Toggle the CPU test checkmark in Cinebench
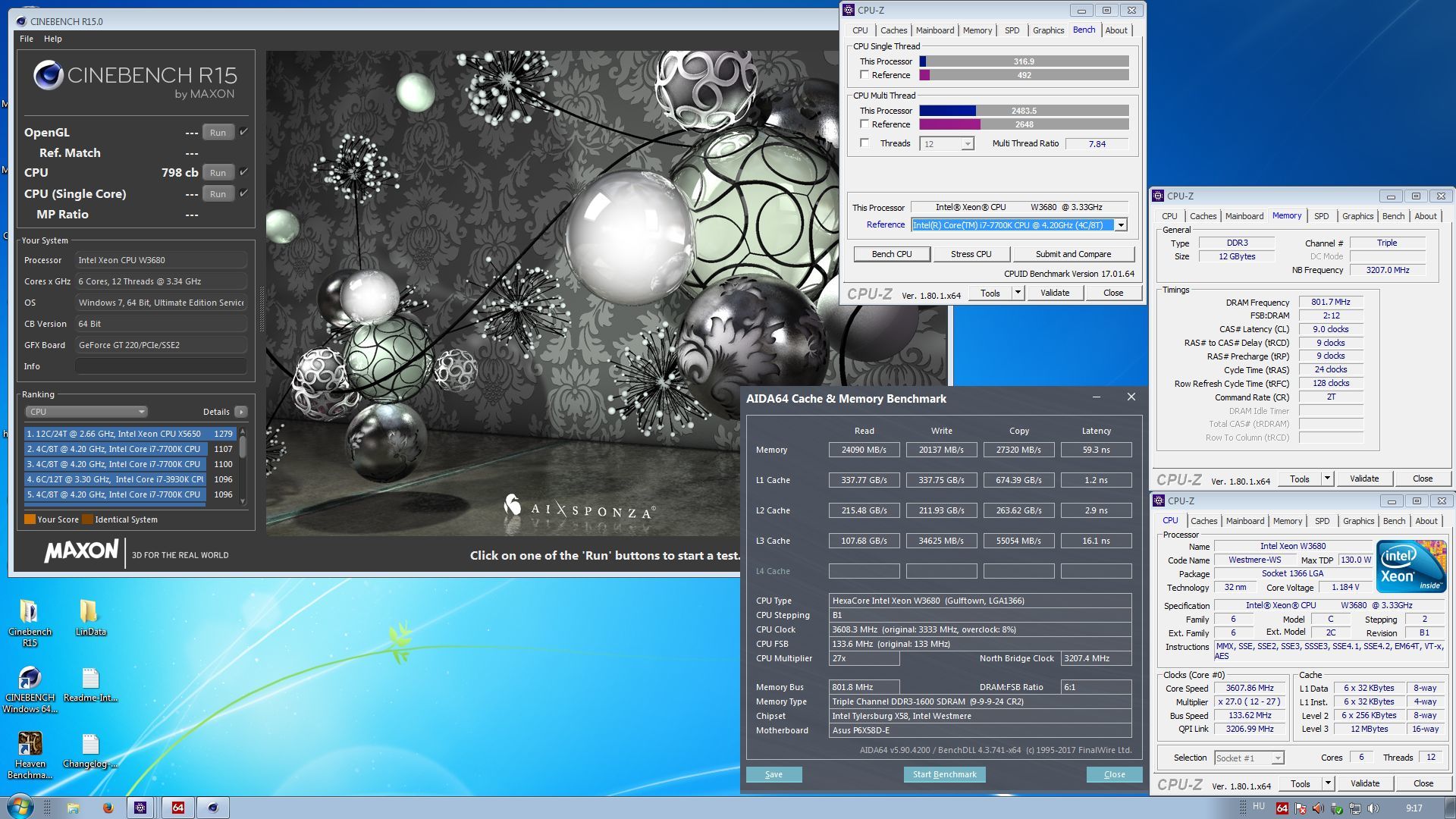 point(243,172)
